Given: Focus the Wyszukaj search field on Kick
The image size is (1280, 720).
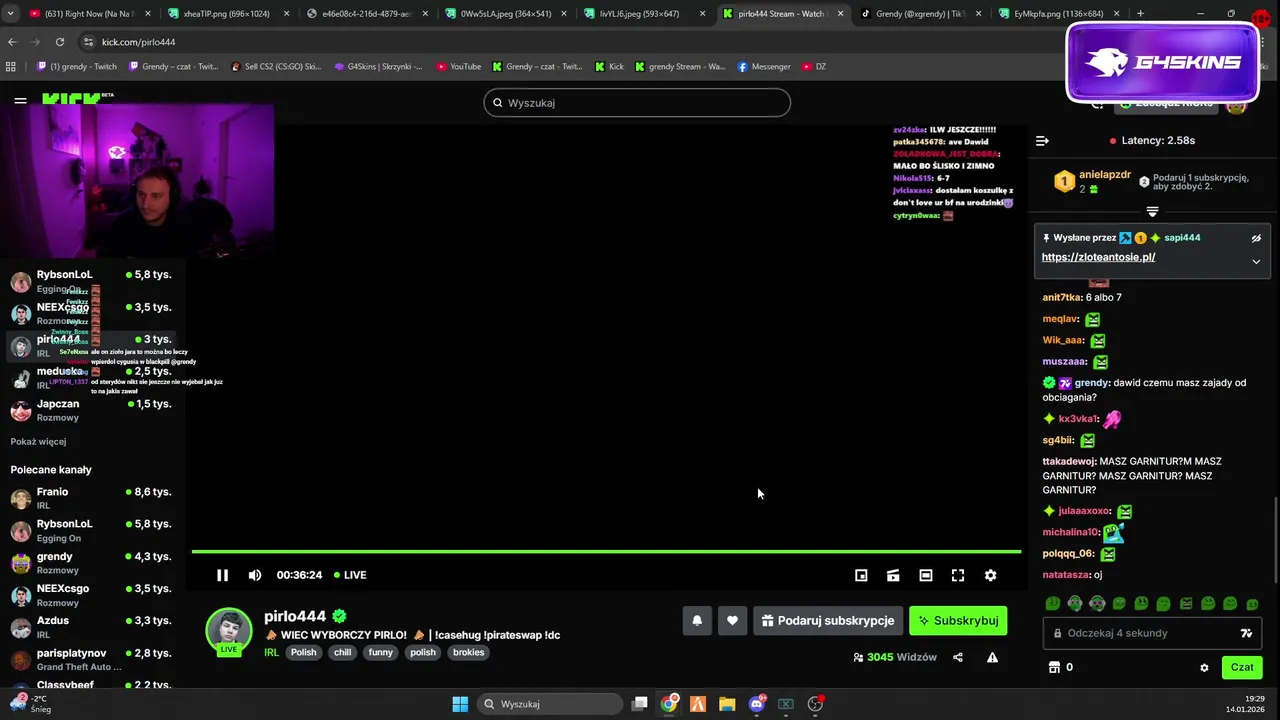Looking at the screenshot, I should tap(637, 103).
